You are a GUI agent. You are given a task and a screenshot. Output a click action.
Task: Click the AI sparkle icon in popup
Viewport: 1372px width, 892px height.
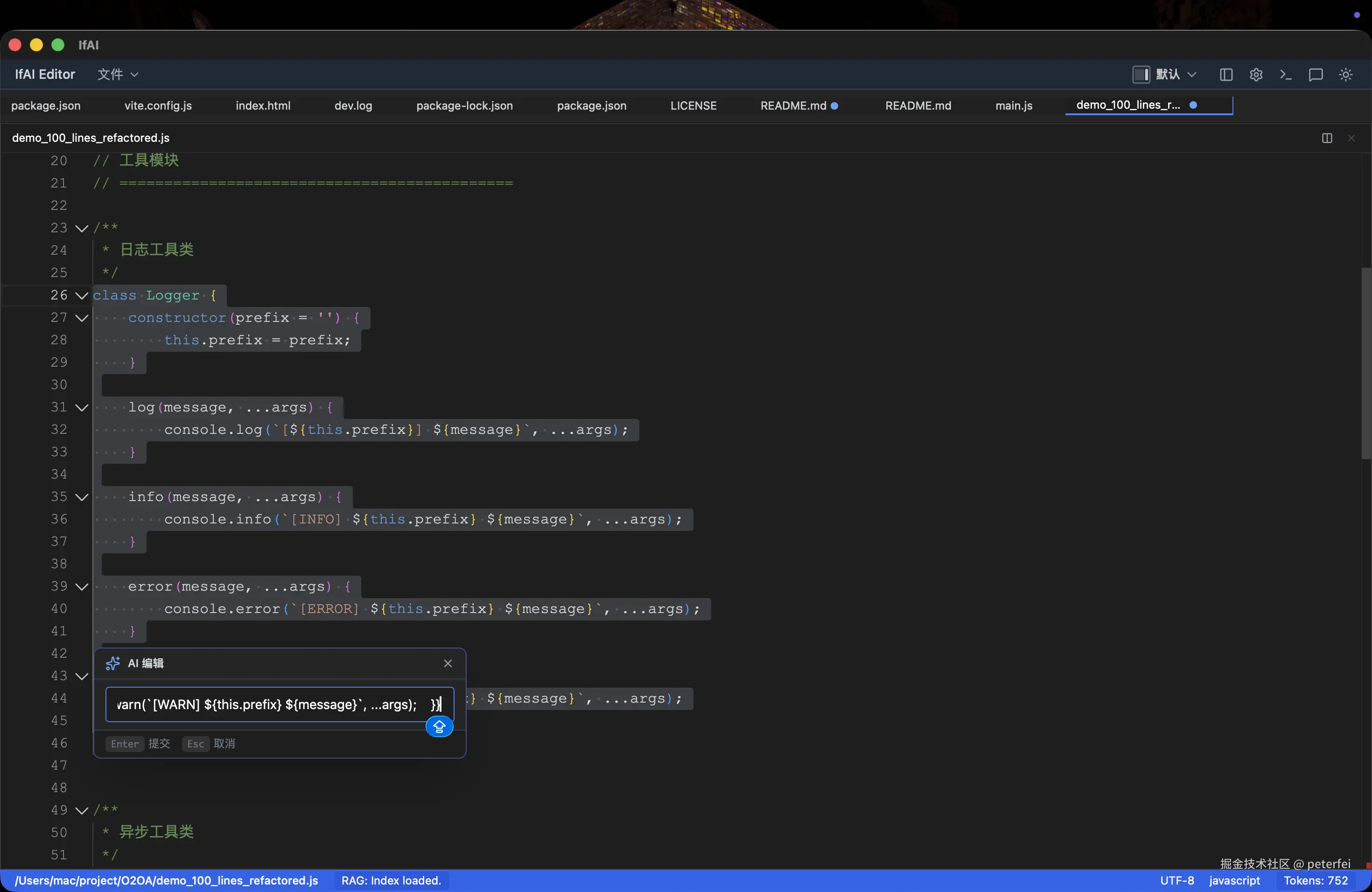point(112,663)
